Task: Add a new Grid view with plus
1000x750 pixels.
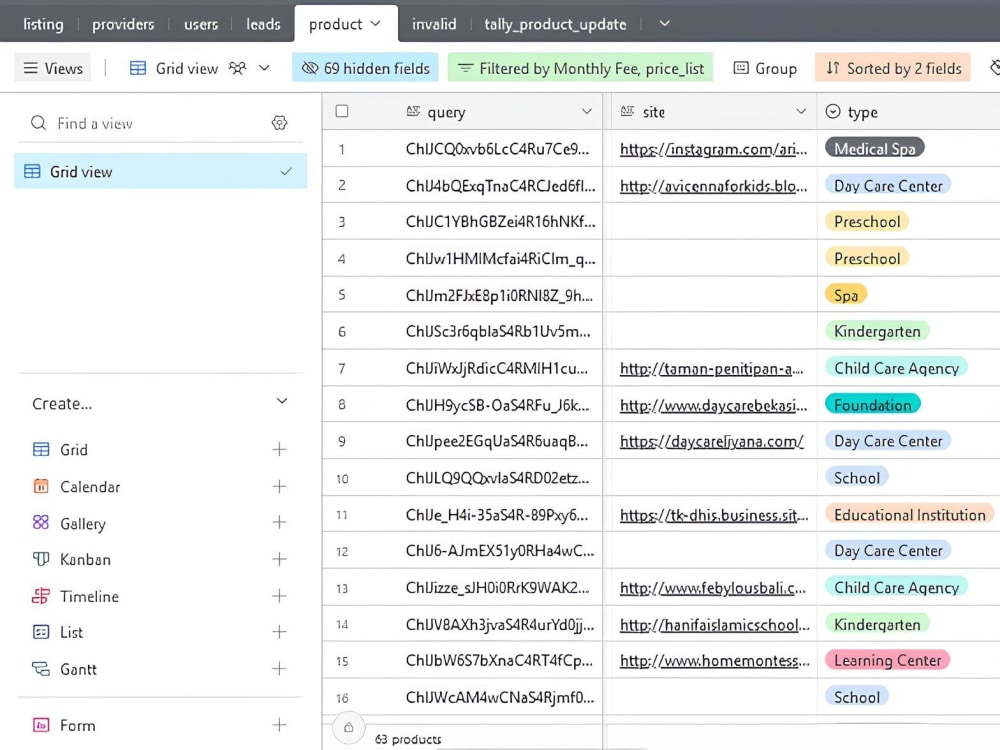Action: pyautogui.click(x=279, y=450)
